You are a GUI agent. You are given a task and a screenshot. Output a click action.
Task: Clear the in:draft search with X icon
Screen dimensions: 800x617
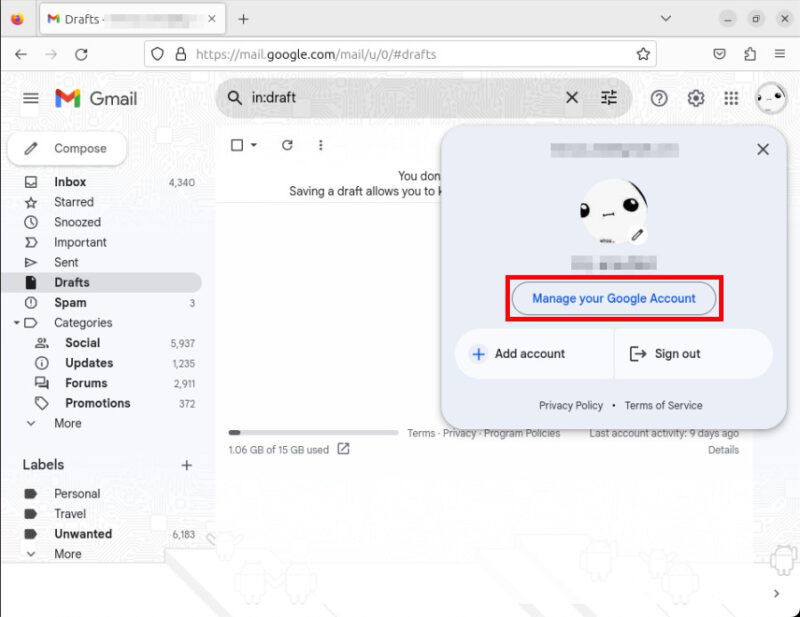(x=571, y=98)
